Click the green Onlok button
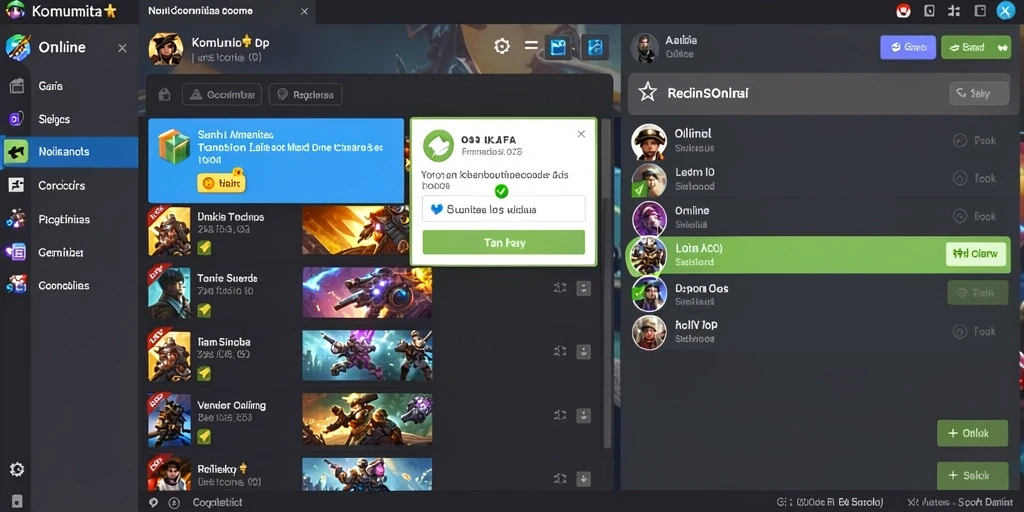The height and width of the screenshot is (512, 1024). pyautogui.click(x=972, y=433)
